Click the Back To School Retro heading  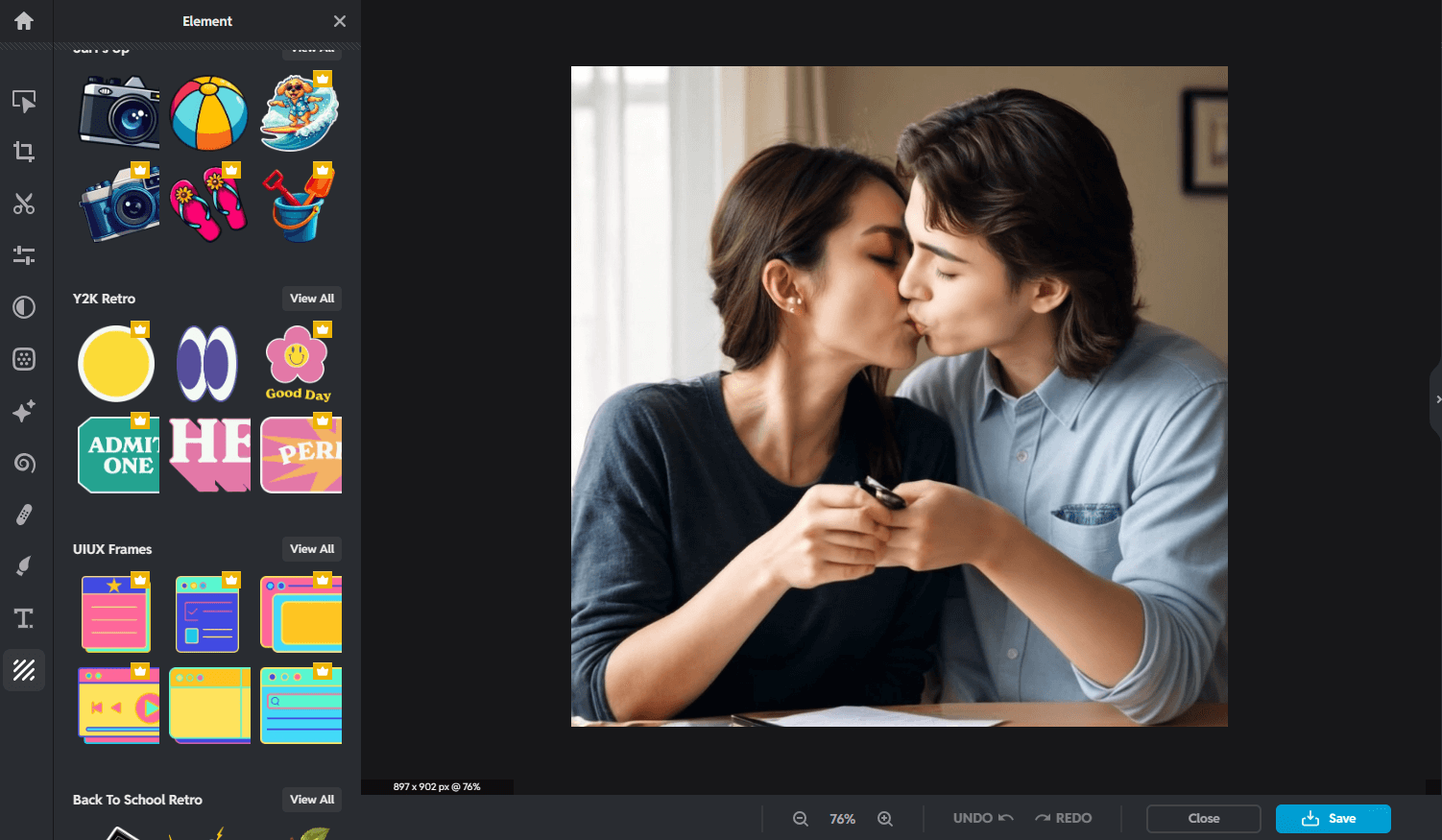tap(137, 800)
